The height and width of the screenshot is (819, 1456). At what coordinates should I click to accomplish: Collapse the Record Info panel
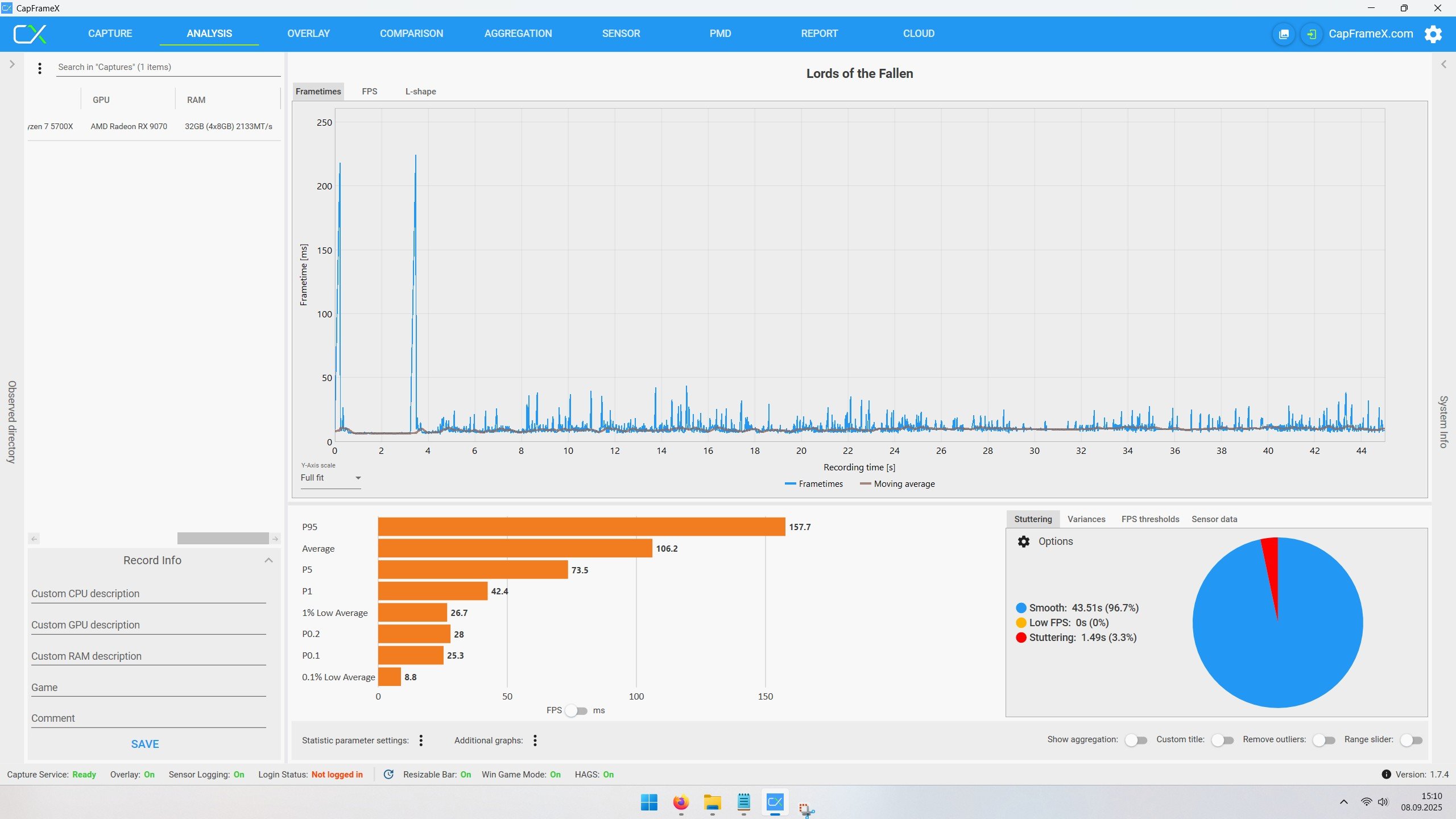pos(268,560)
